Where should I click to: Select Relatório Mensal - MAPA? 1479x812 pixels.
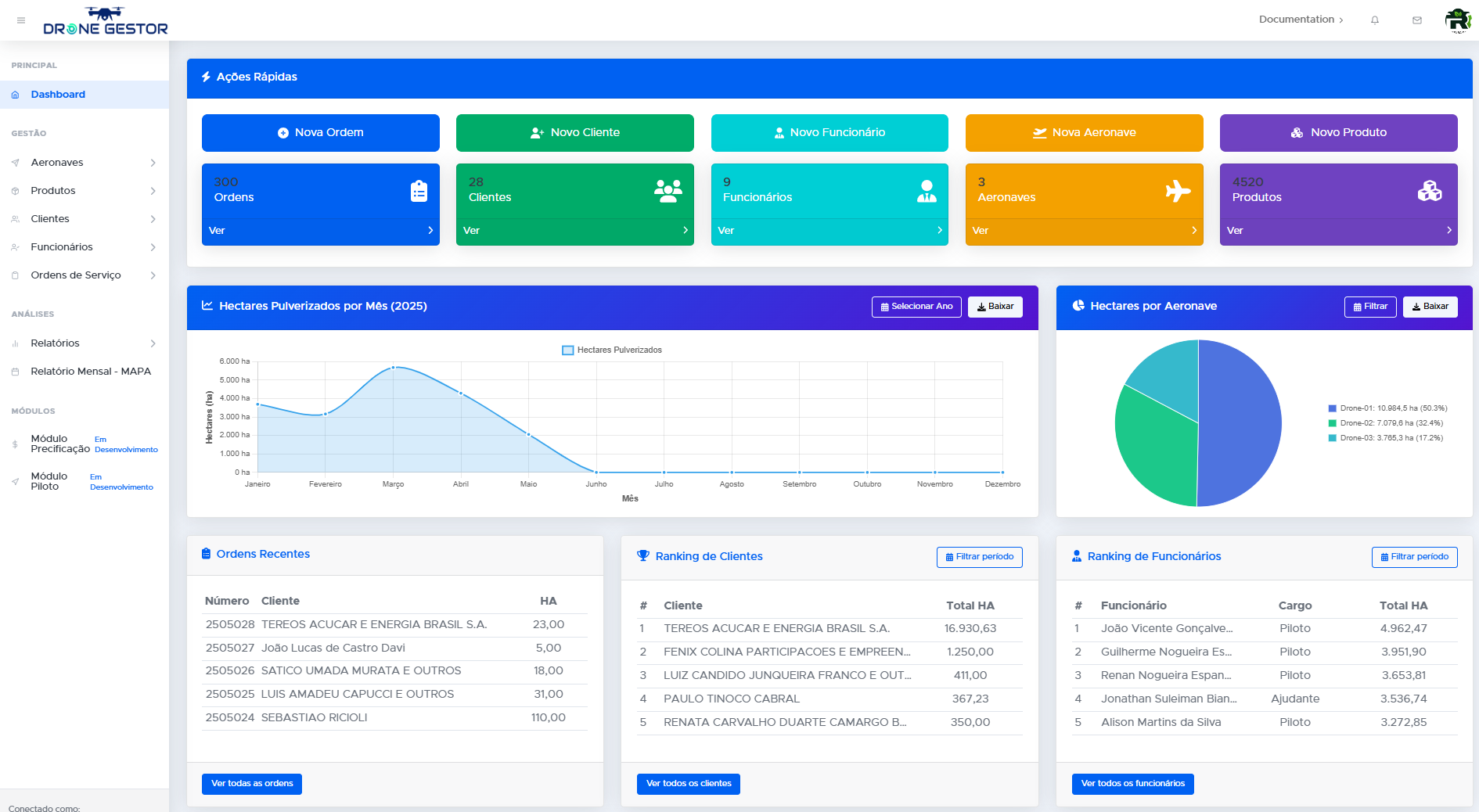(x=91, y=372)
